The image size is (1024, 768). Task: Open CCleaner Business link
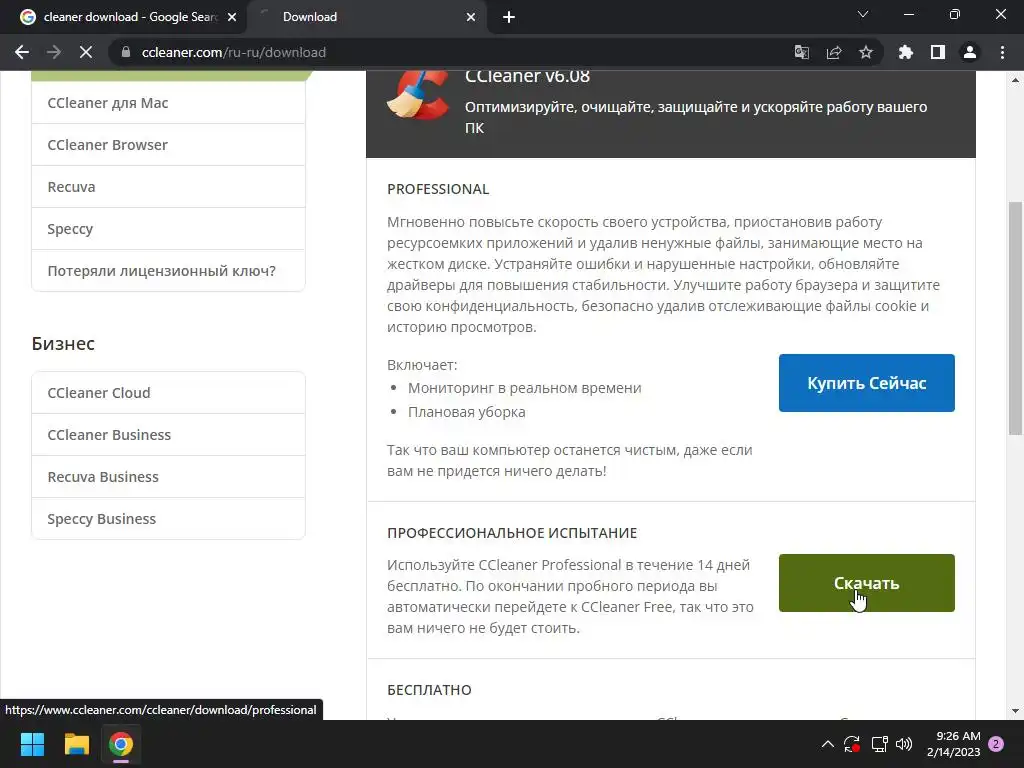pyautogui.click(x=168, y=435)
